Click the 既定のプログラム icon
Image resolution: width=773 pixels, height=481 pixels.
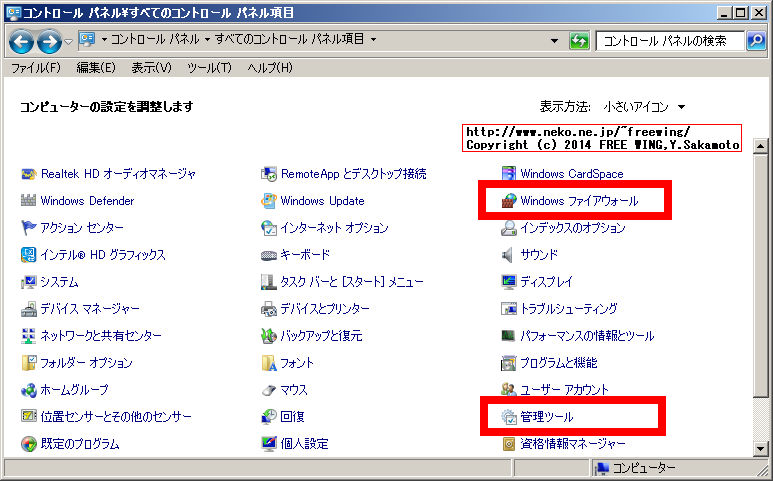29,444
